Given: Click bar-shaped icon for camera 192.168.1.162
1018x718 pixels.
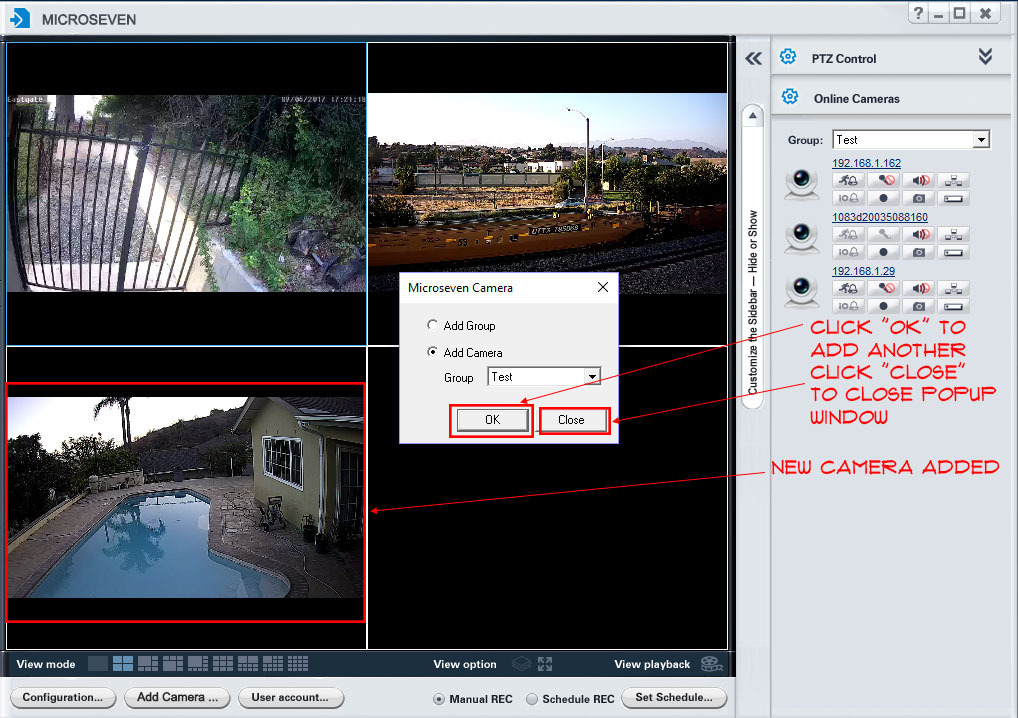Looking at the screenshot, I should [x=954, y=198].
